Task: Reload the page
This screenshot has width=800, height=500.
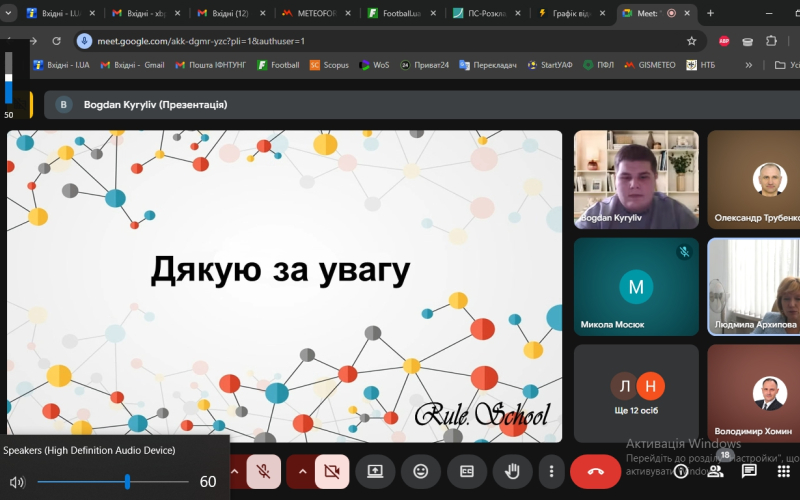Action: [x=57, y=41]
